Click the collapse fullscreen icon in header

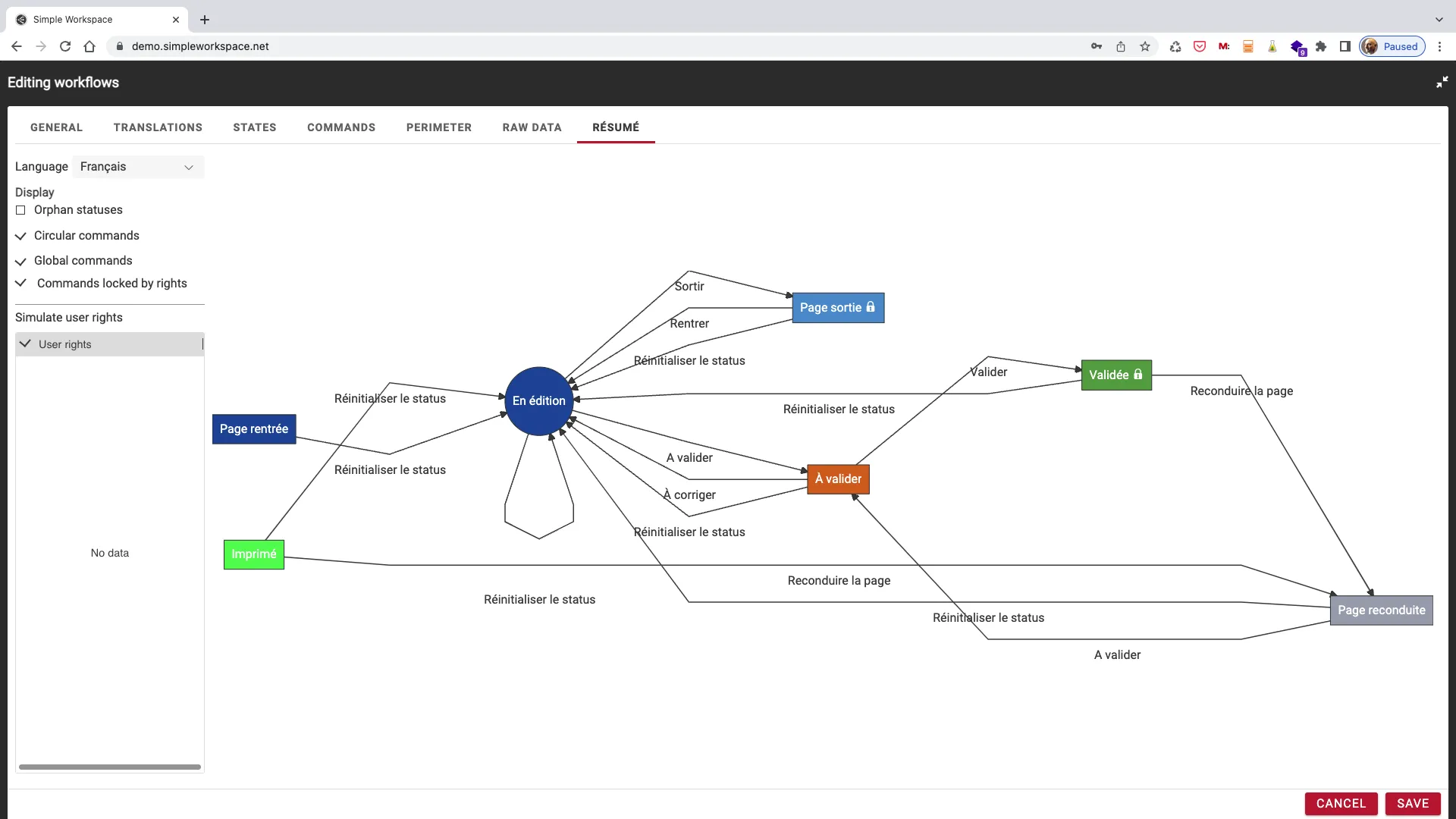(1442, 82)
